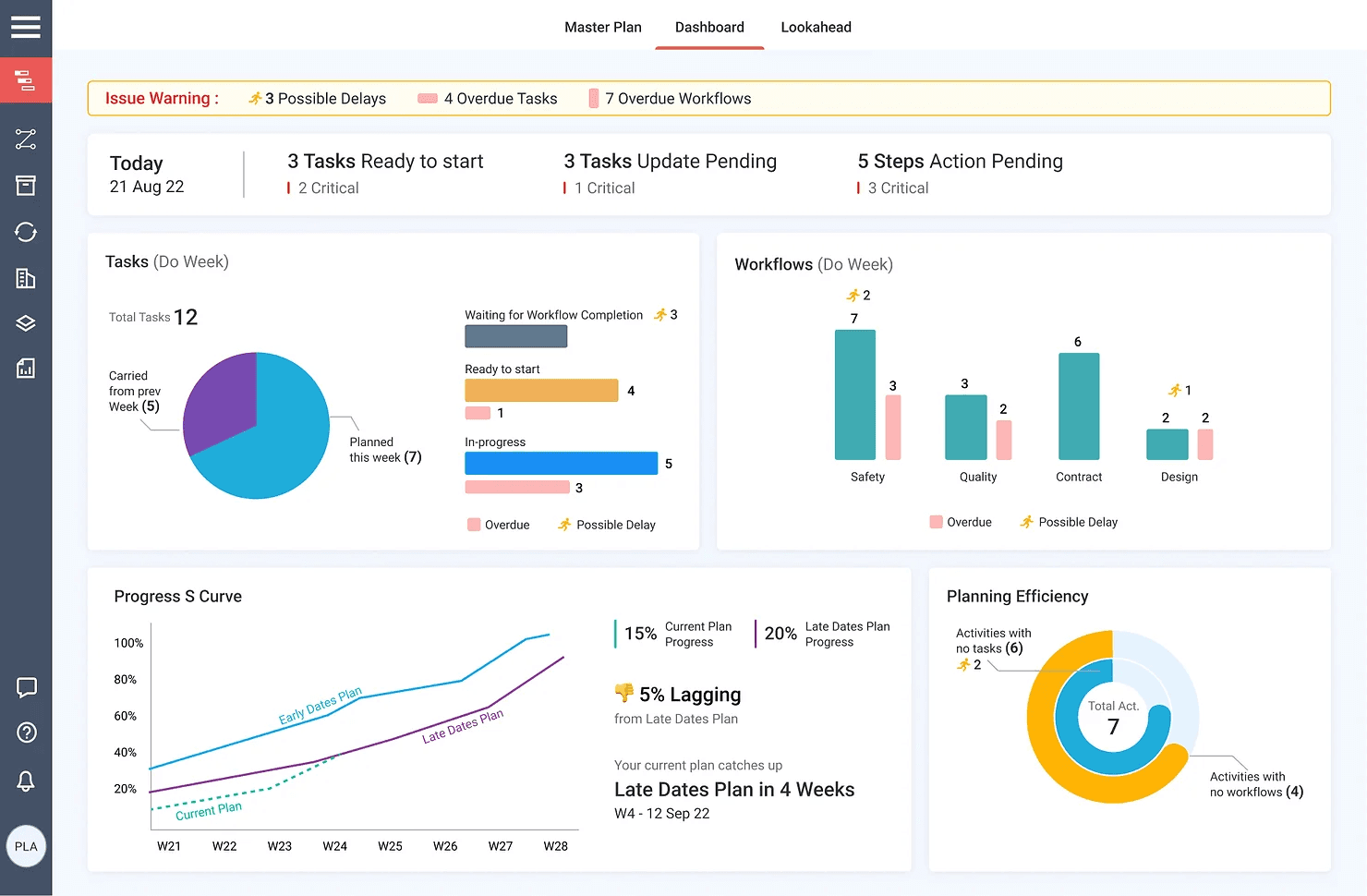Click the teal Design workflow bar
The width and height of the screenshot is (1367, 896).
[x=1167, y=444]
